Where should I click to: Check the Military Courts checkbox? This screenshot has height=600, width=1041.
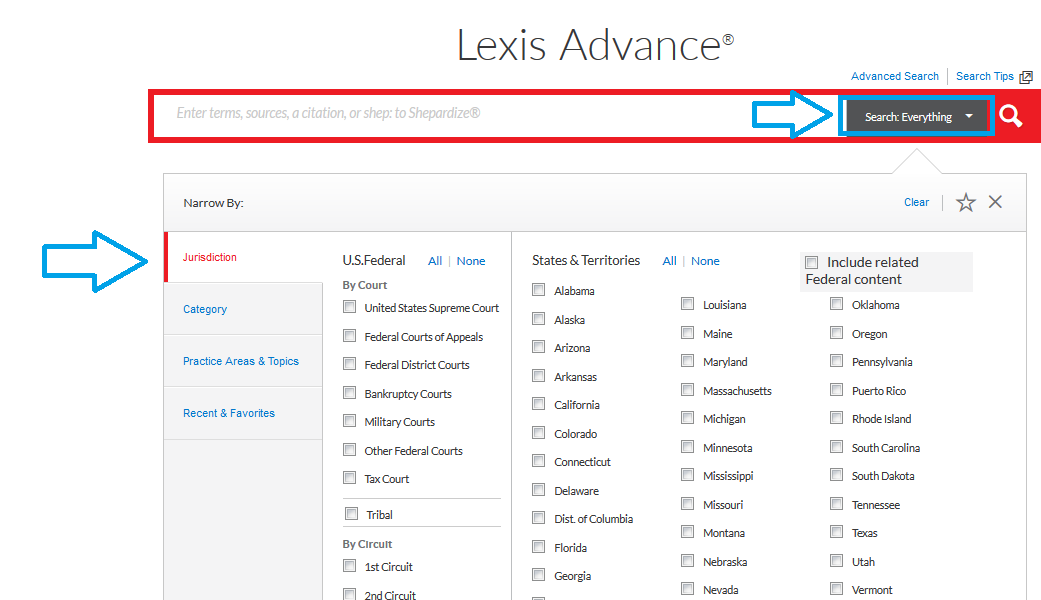coord(349,422)
